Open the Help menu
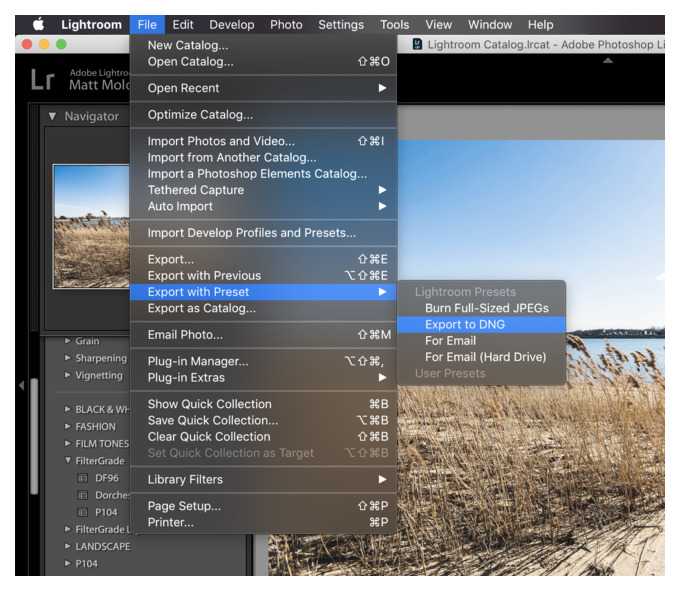The width and height of the screenshot is (680, 591). coord(540,25)
